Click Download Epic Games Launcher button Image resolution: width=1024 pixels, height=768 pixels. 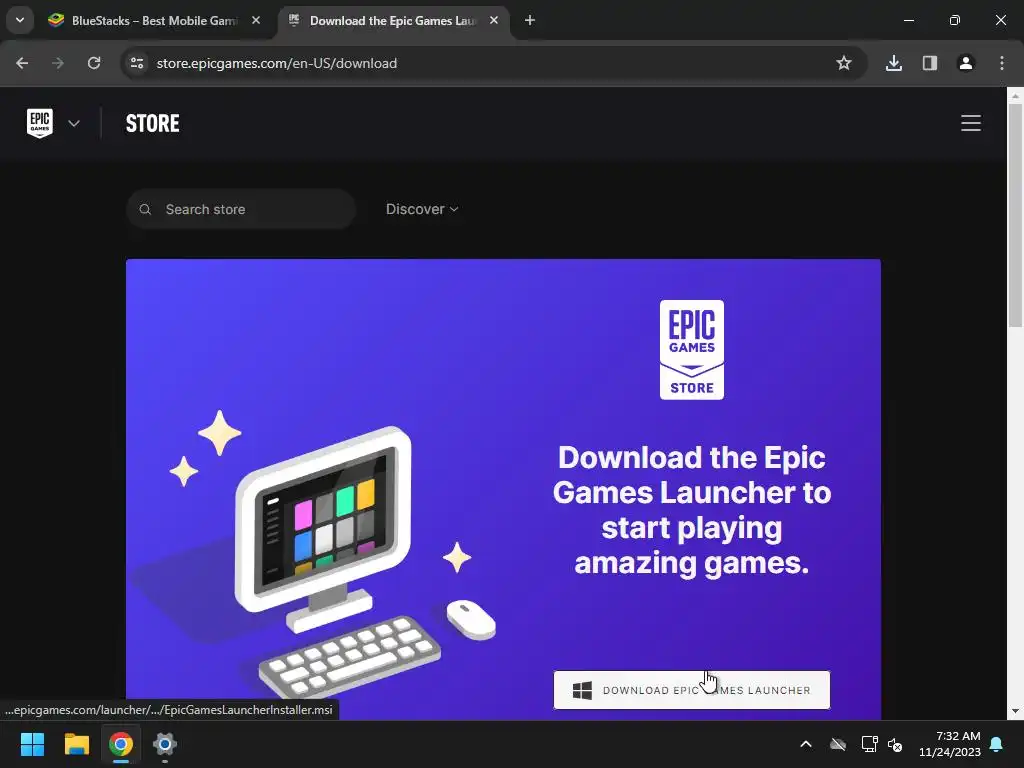pos(692,690)
